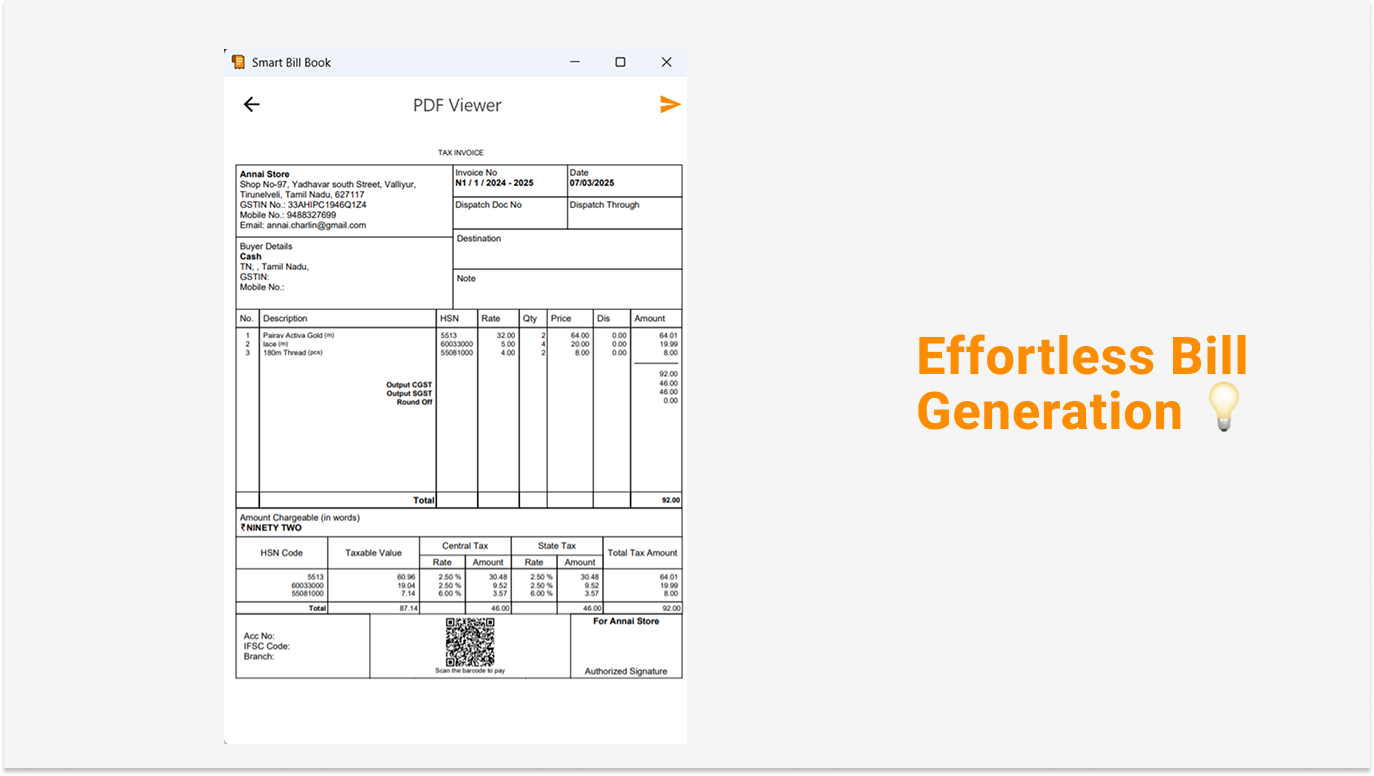This screenshot has width=1374, height=776.
Task: Select the NINETY TWO amount in words
Action: tap(271, 528)
